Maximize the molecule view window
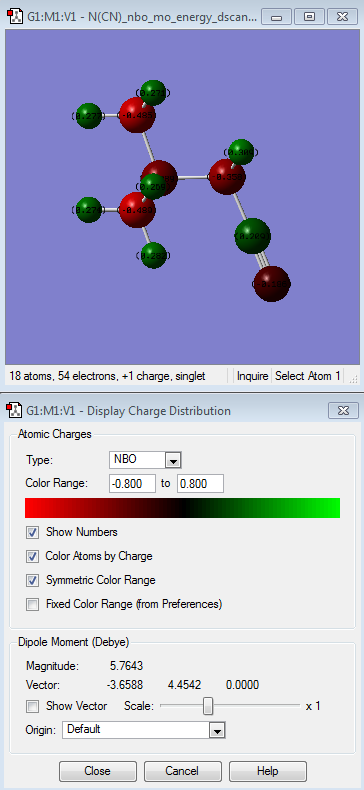The image size is (364, 790). coord(310,17)
